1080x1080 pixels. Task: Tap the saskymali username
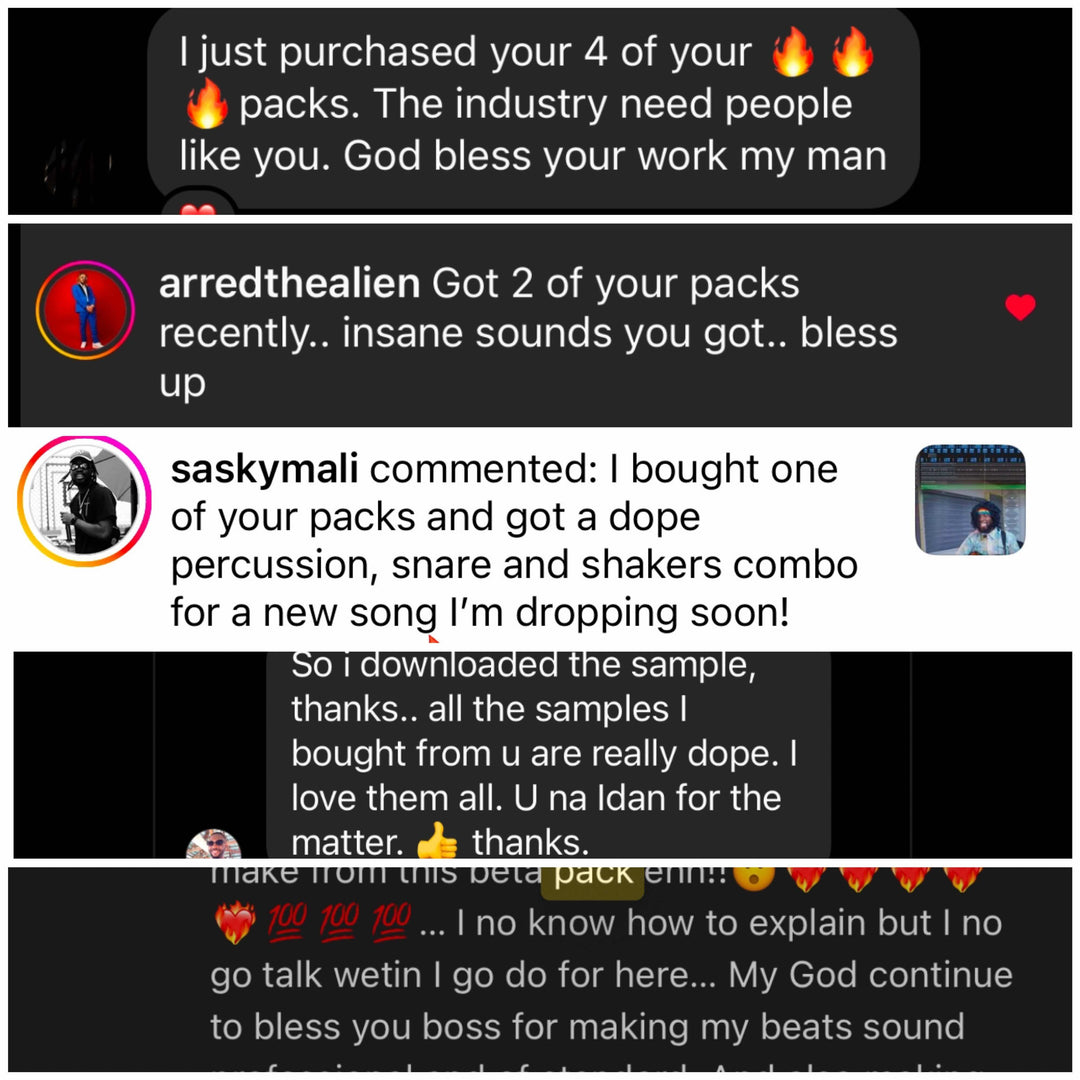point(264,469)
